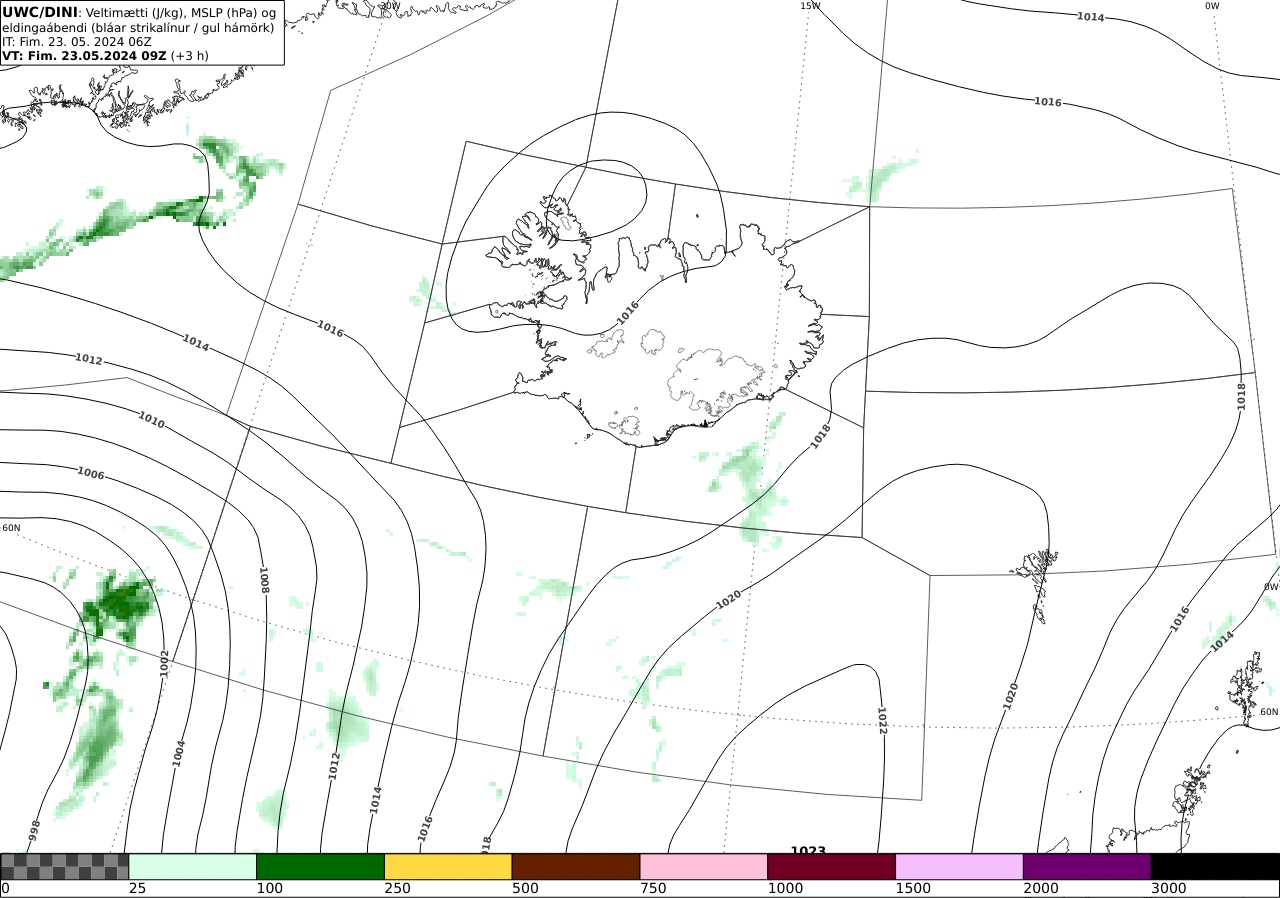Viewport: 1280px width, 898px height.
Task: Select the light green 25–100 legend swatch
Action: 193,866
